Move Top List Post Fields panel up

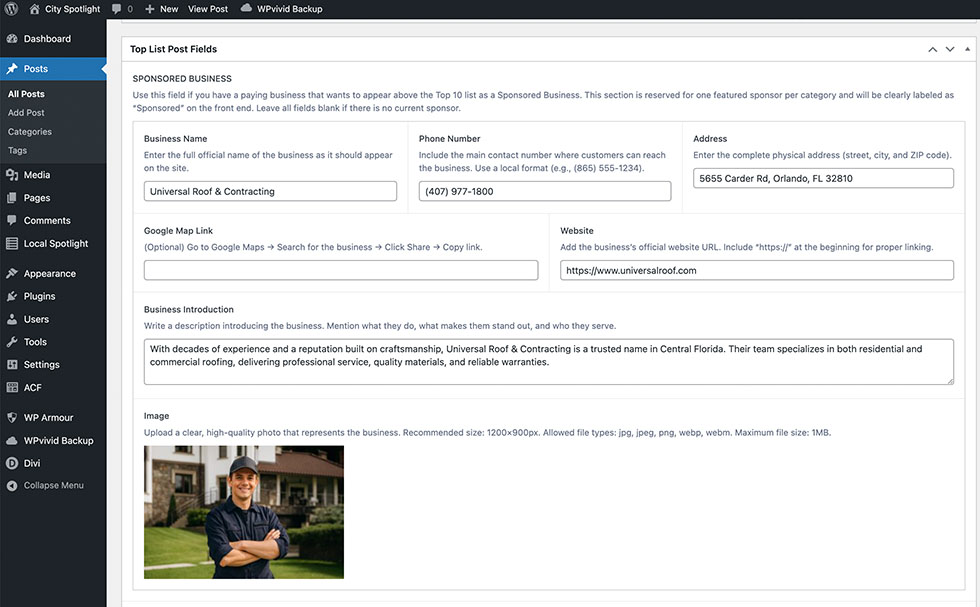tap(932, 49)
